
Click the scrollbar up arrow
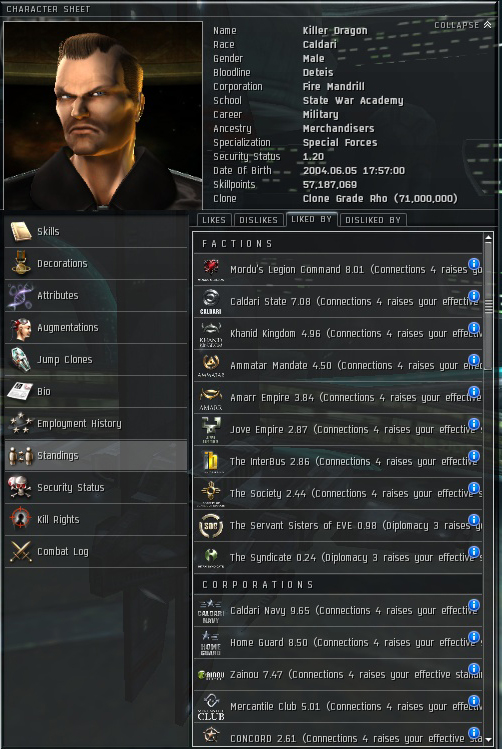point(488,237)
